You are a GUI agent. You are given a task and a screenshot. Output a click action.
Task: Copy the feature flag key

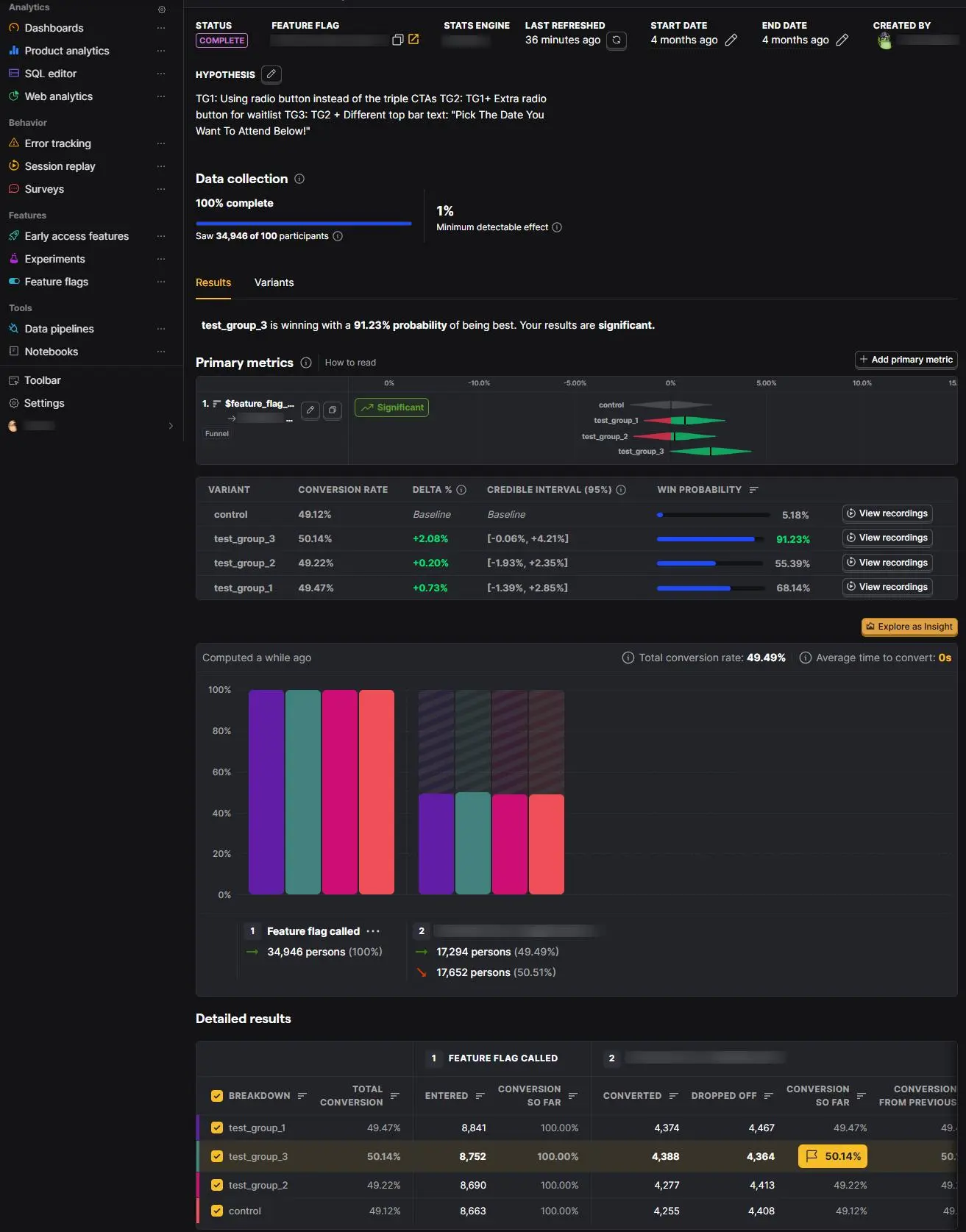tap(397, 40)
